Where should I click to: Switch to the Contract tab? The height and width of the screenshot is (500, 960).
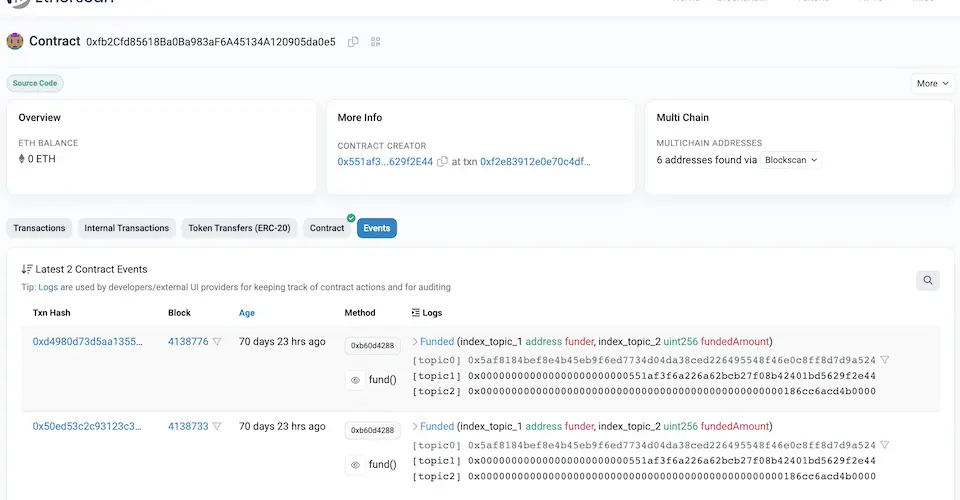click(x=327, y=228)
